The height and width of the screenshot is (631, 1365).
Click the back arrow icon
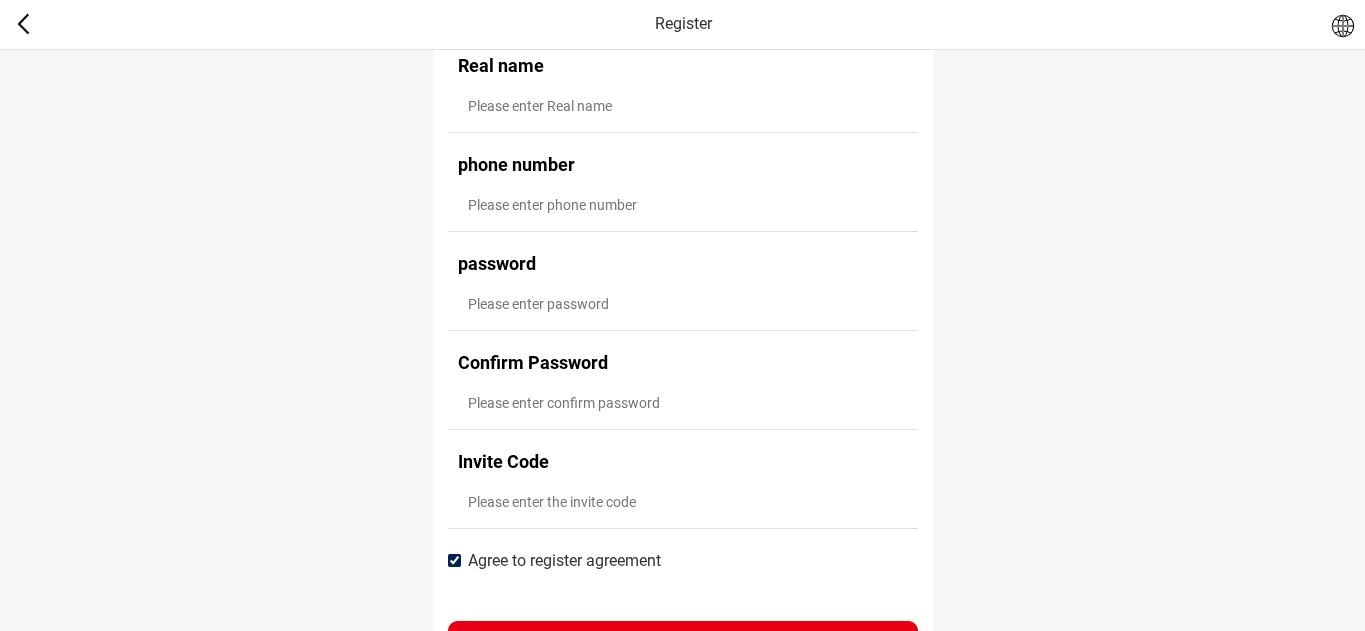point(24,24)
